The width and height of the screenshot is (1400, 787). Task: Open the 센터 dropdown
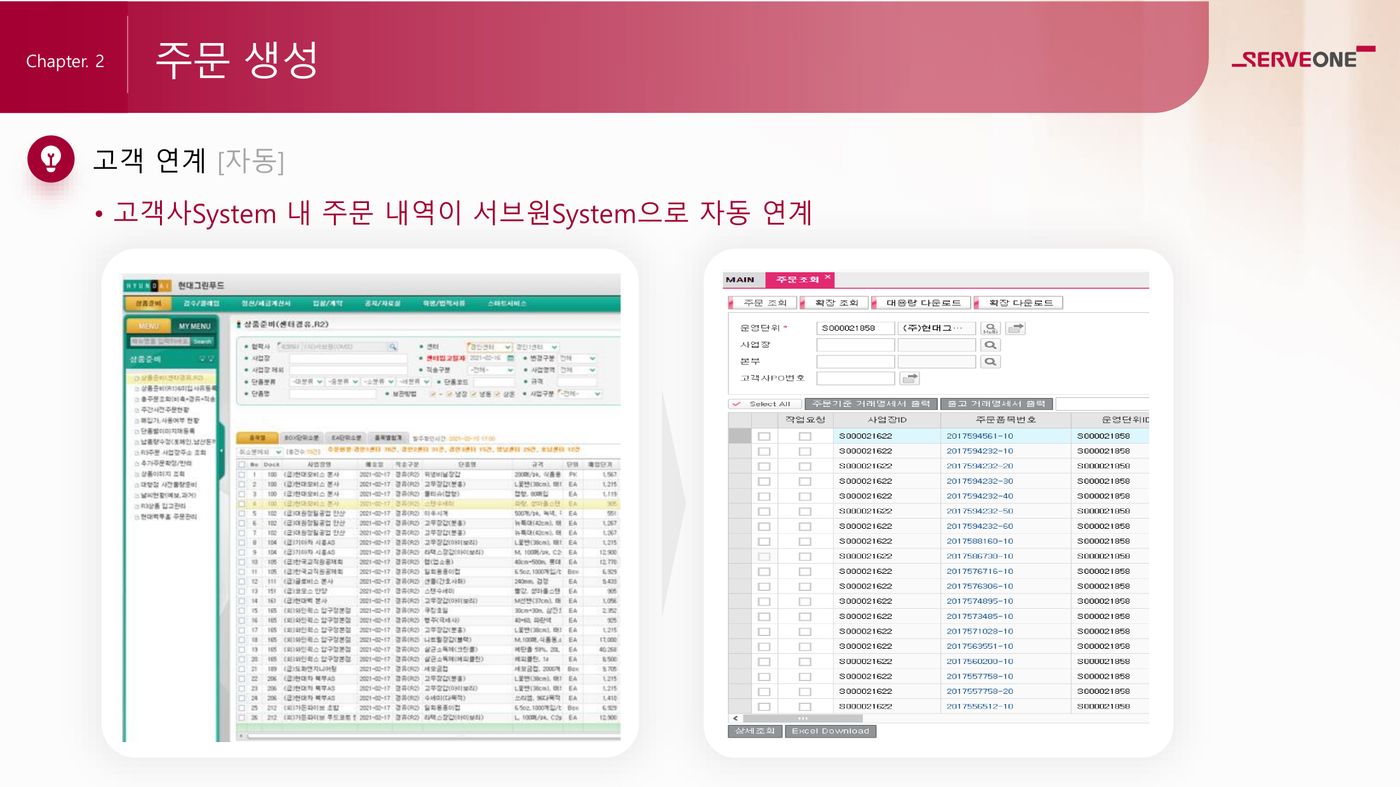[490, 347]
